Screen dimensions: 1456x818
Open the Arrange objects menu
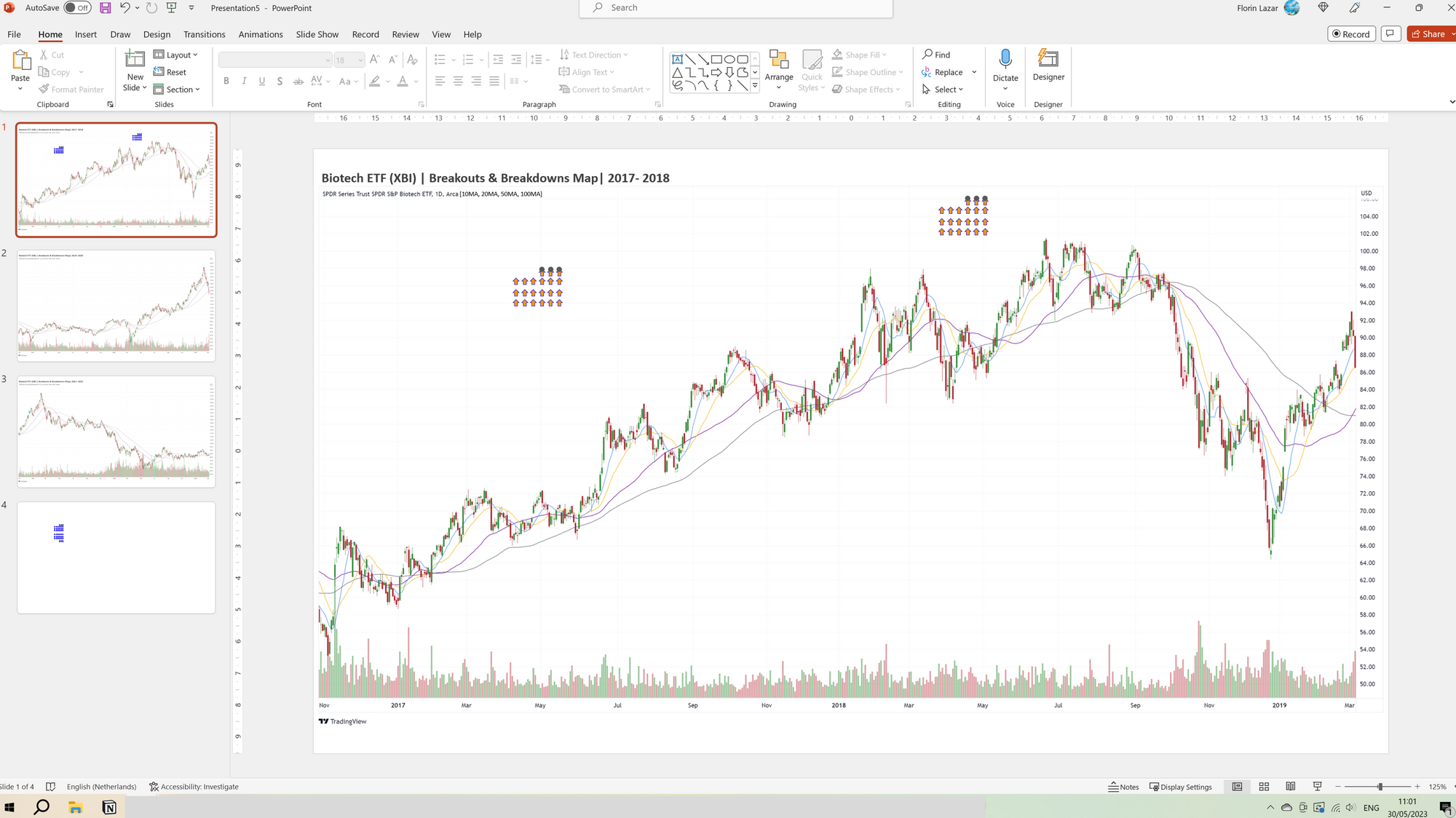click(779, 71)
